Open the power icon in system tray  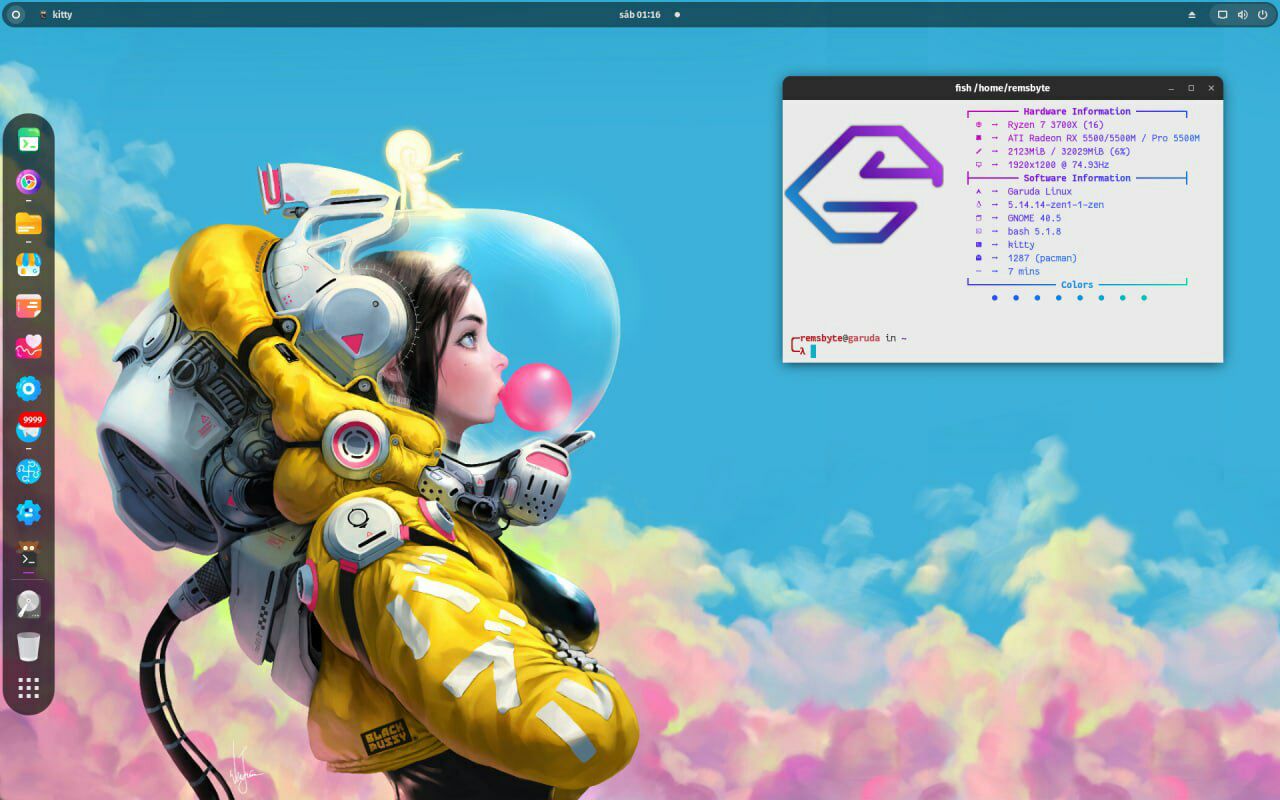(1262, 15)
